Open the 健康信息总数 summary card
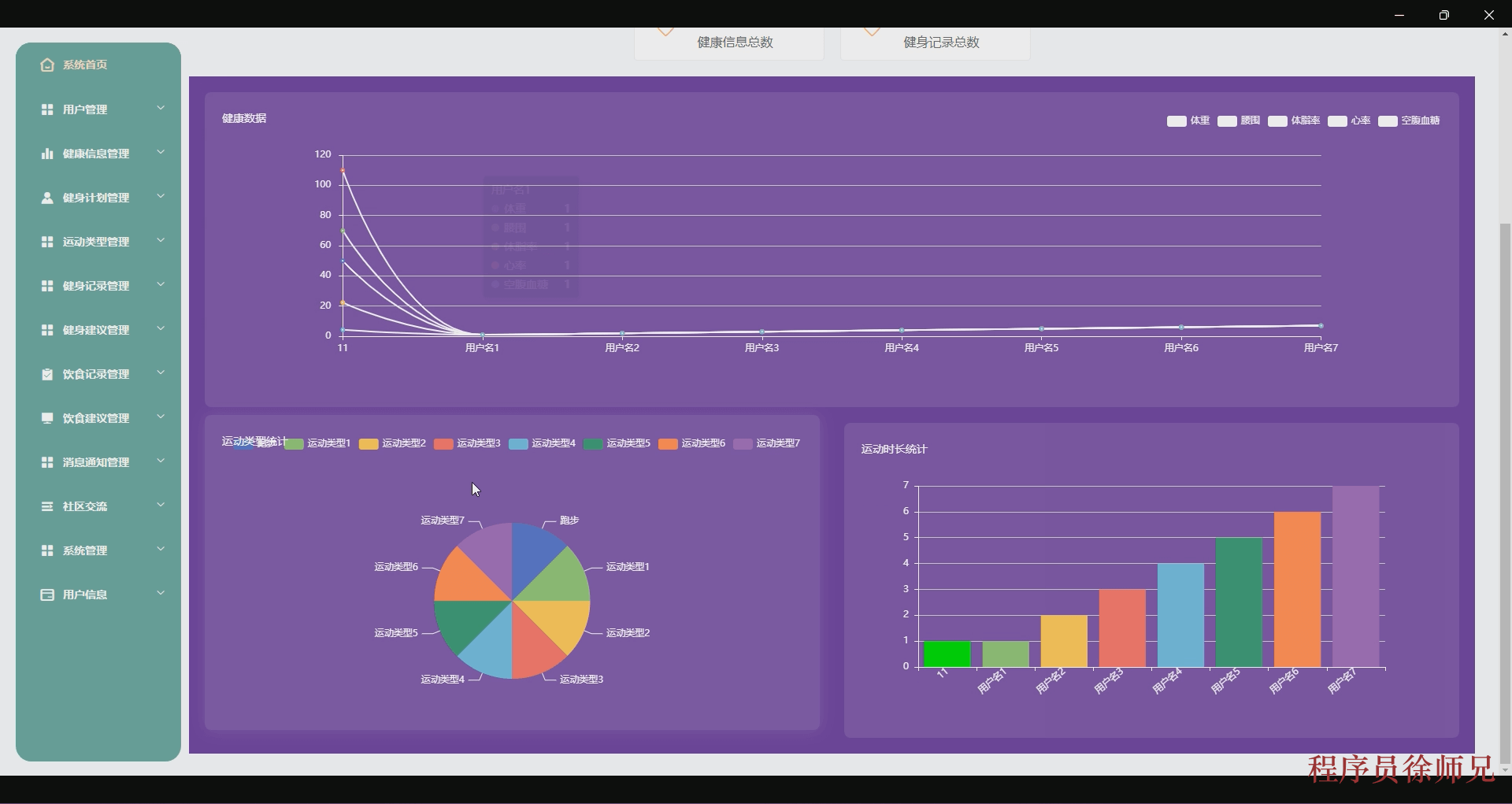The height and width of the screenshot is (804, 1512). [x=729, y=43]
